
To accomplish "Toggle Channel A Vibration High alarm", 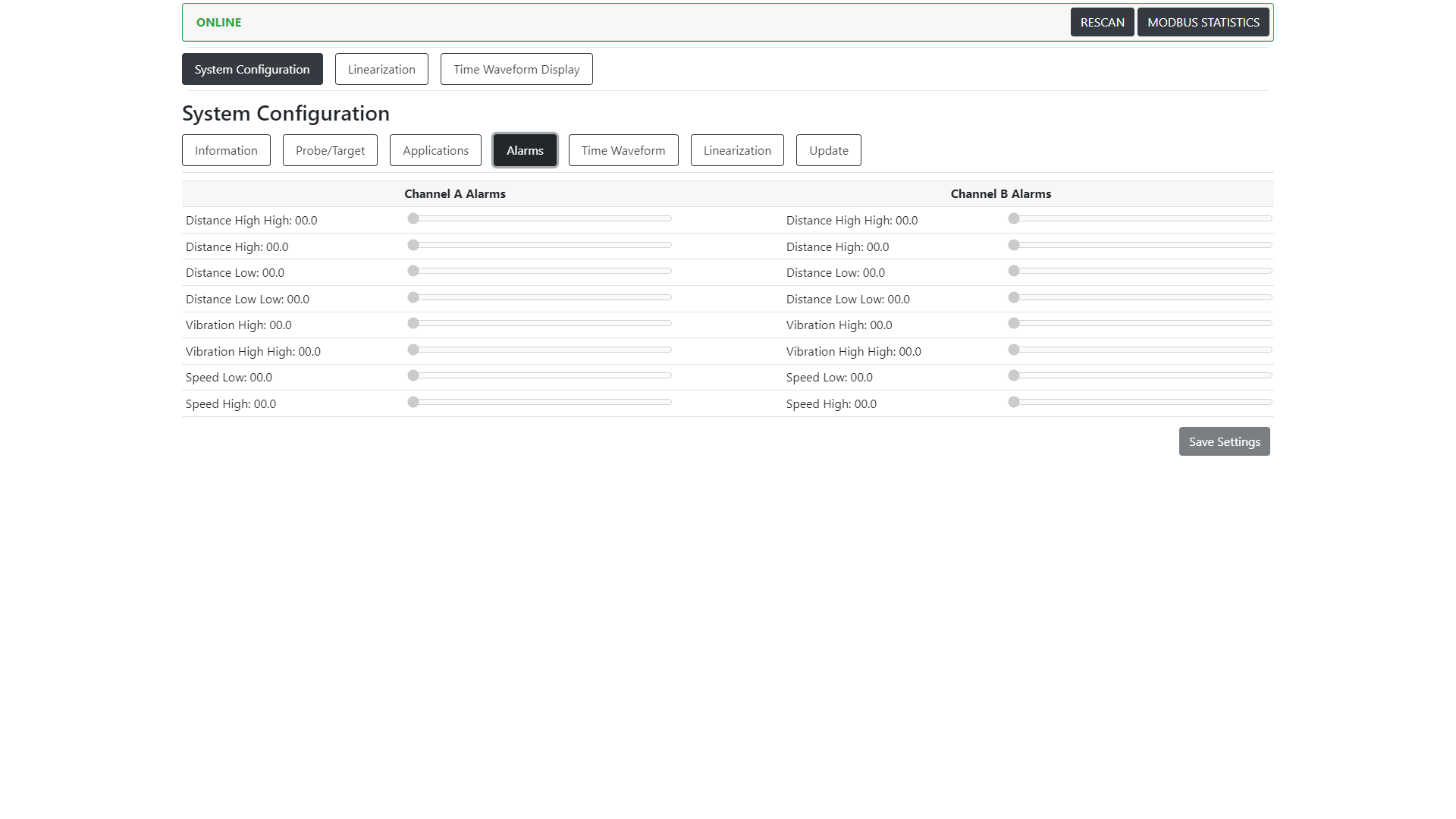I will 413,323.
